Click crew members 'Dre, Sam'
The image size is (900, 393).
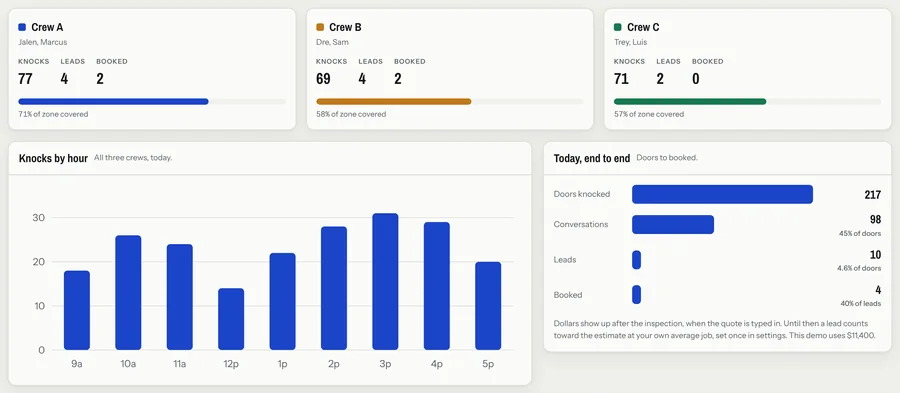tap(332, 42)
